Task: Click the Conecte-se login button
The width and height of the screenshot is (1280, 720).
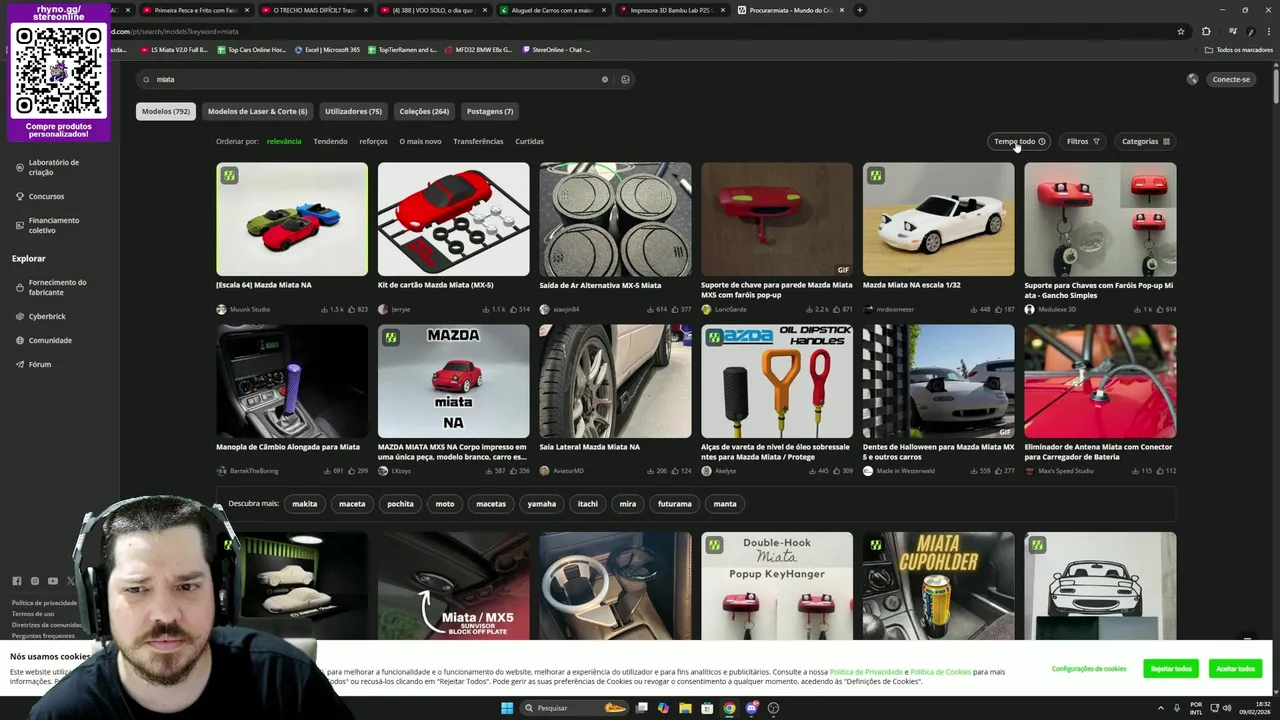Action: 1231,79
